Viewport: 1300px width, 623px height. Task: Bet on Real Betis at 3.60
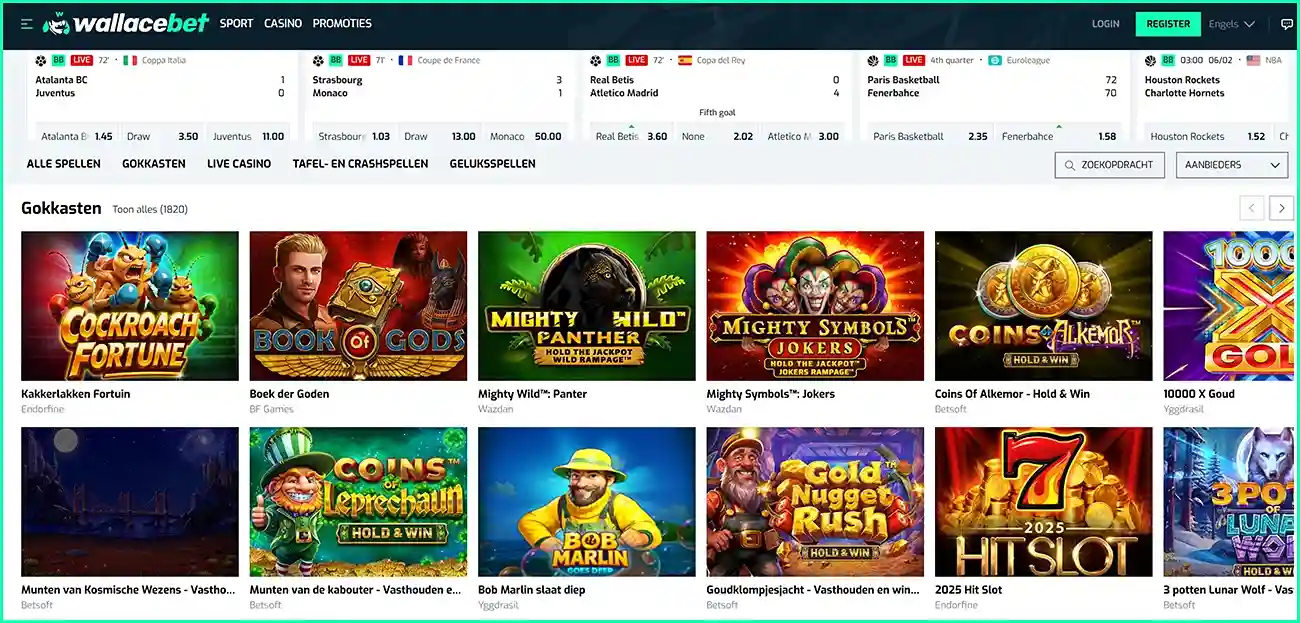632,134
